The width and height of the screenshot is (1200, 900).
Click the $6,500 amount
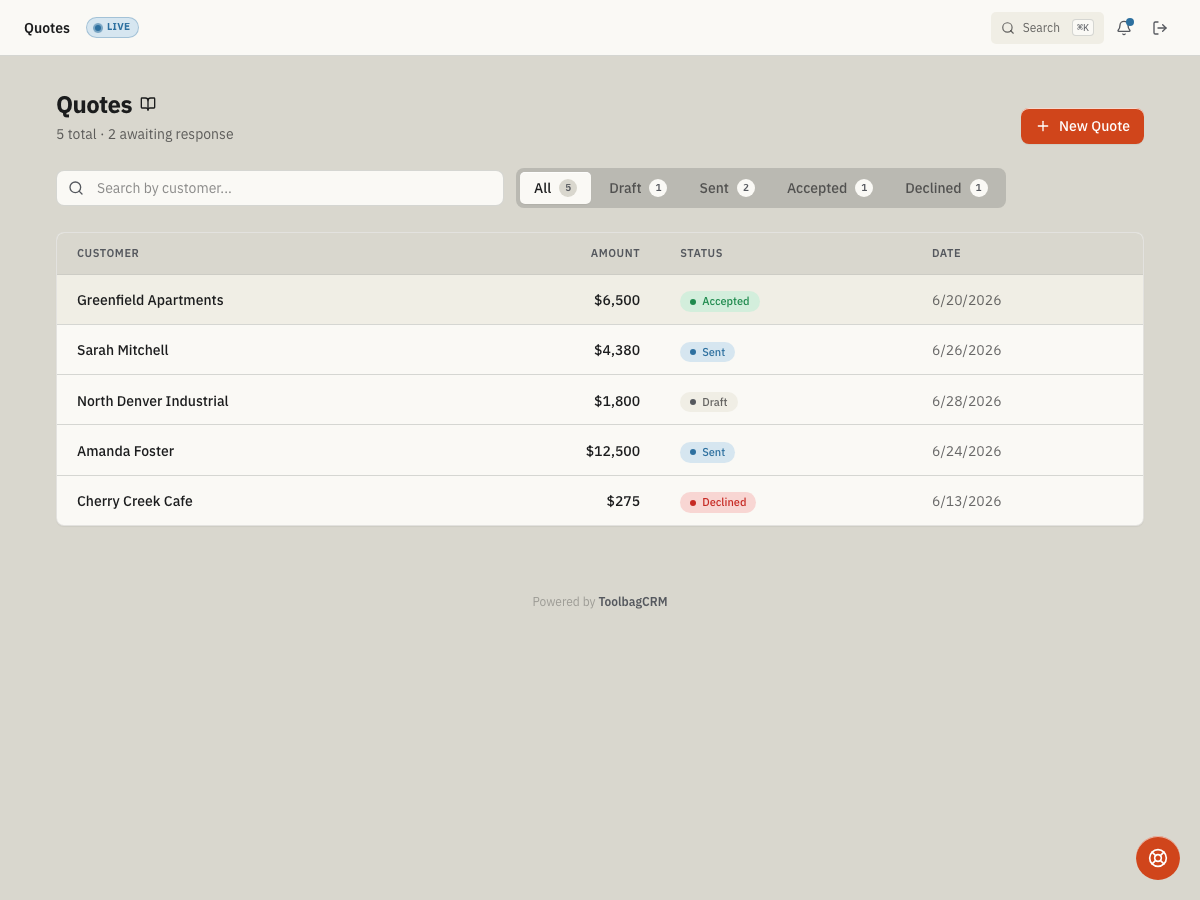(x=617, y=300)
